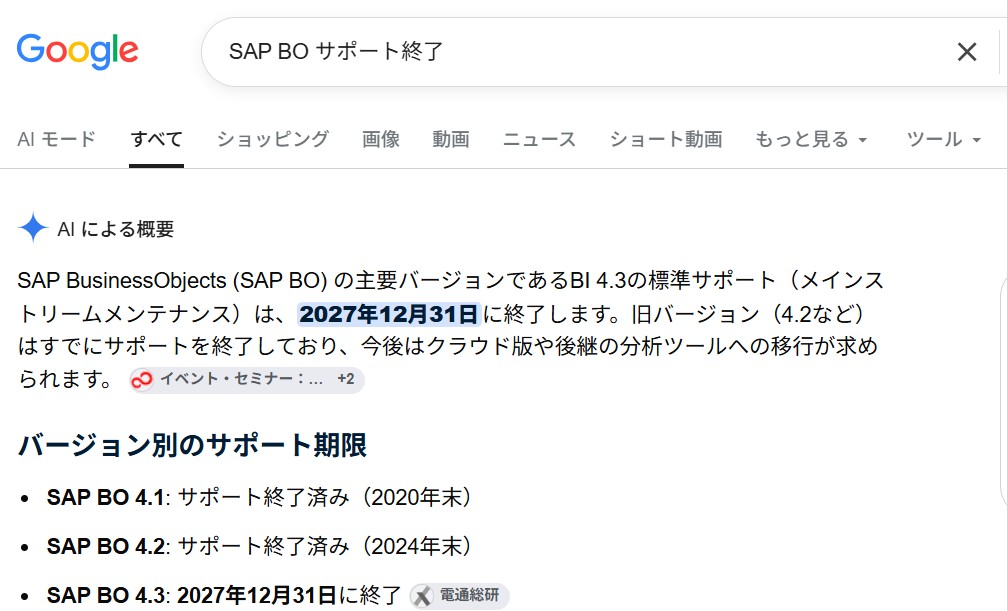Open the AI モード tab
Screen dimensions: 1007x611
pyautogui.click(x=57, y=139)
